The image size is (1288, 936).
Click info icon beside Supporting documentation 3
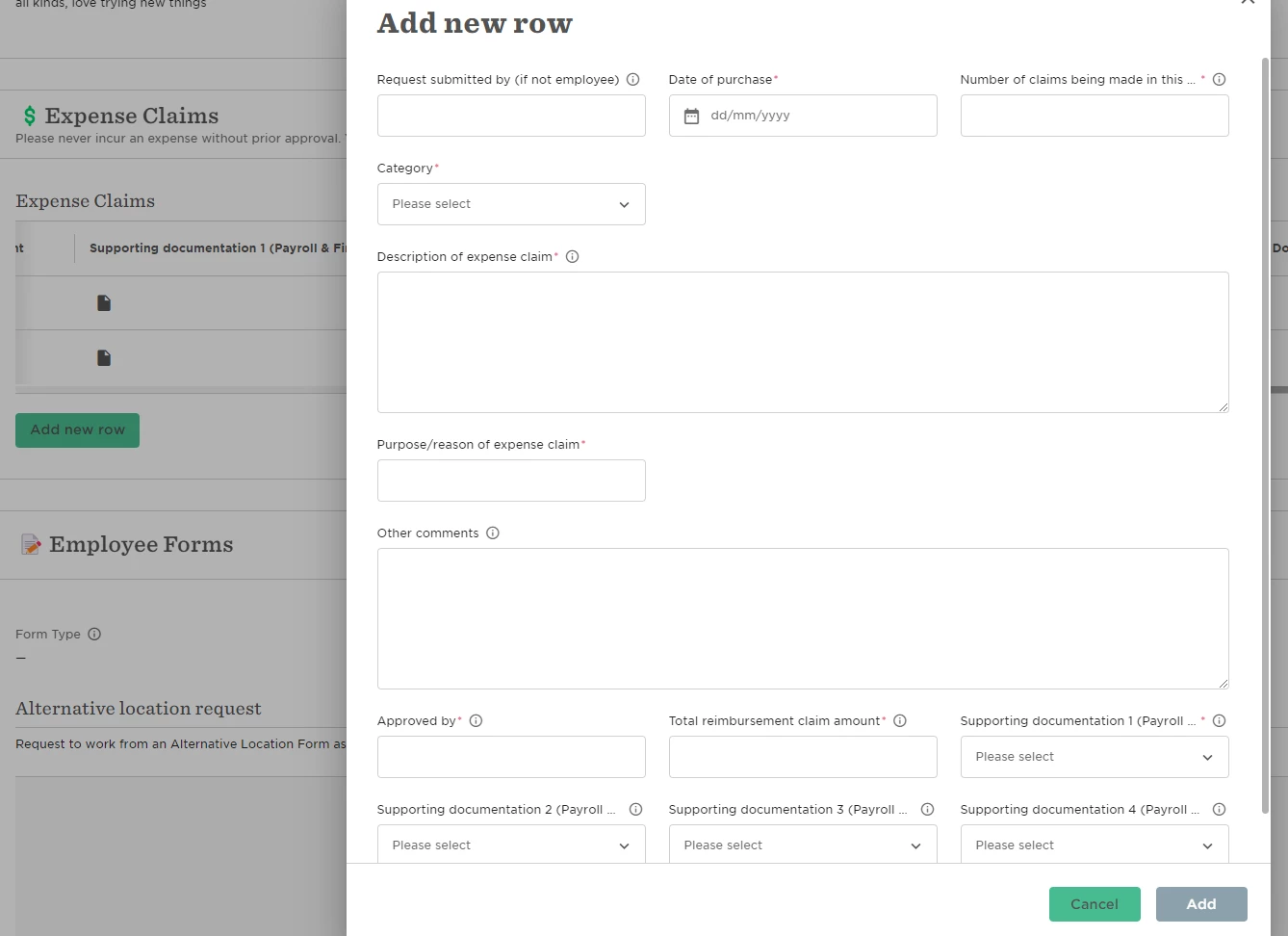(927, 810)
